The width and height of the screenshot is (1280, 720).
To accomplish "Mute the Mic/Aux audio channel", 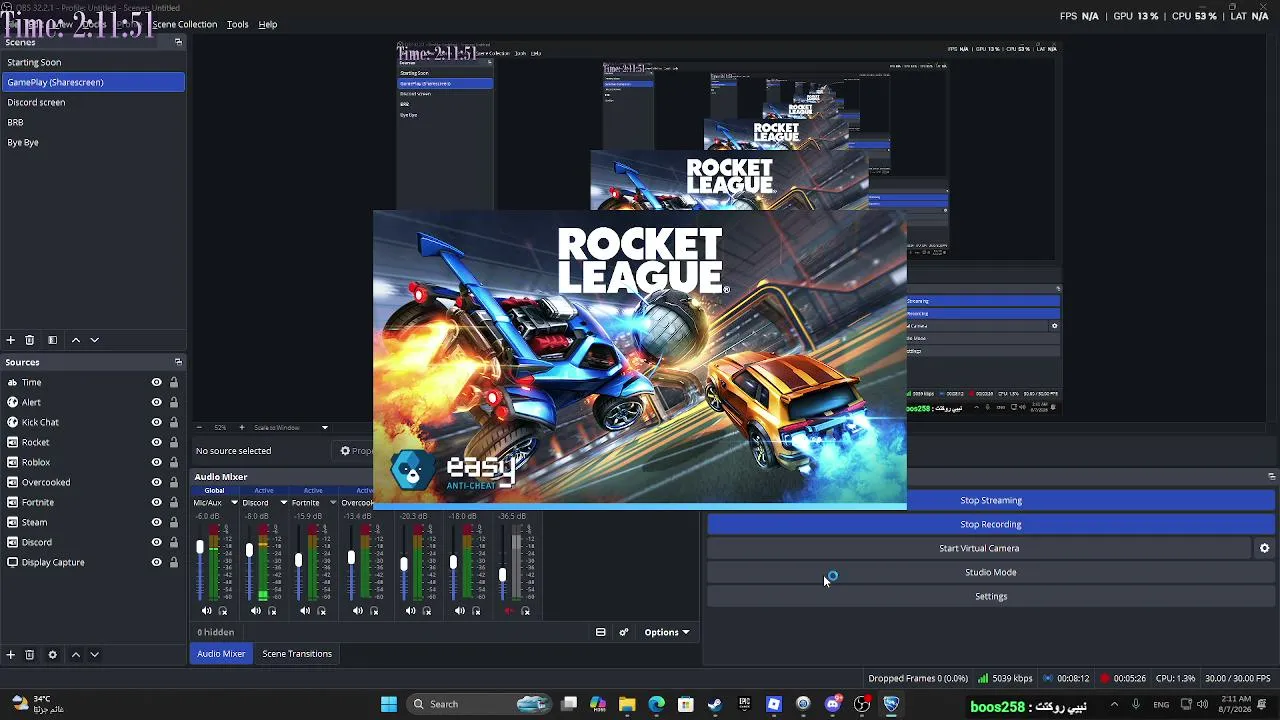I will click(207, 611).
